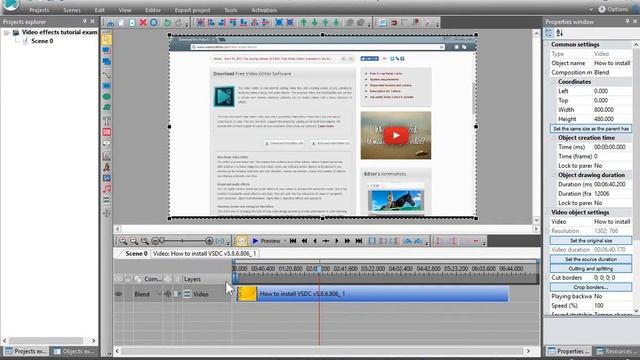This screenshot has height=360, width=640.
Task: Collapse the Object creation time group
Action: tap(554, 138)
